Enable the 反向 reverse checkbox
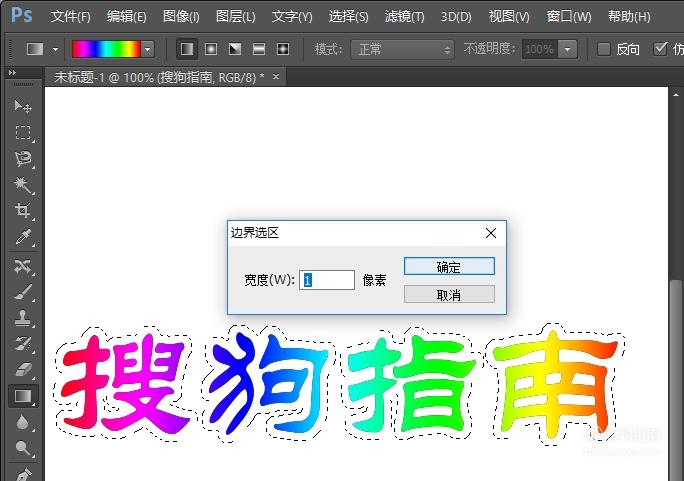Image resolution: width=684 pixels, height=481 pixels. [604, 49]
